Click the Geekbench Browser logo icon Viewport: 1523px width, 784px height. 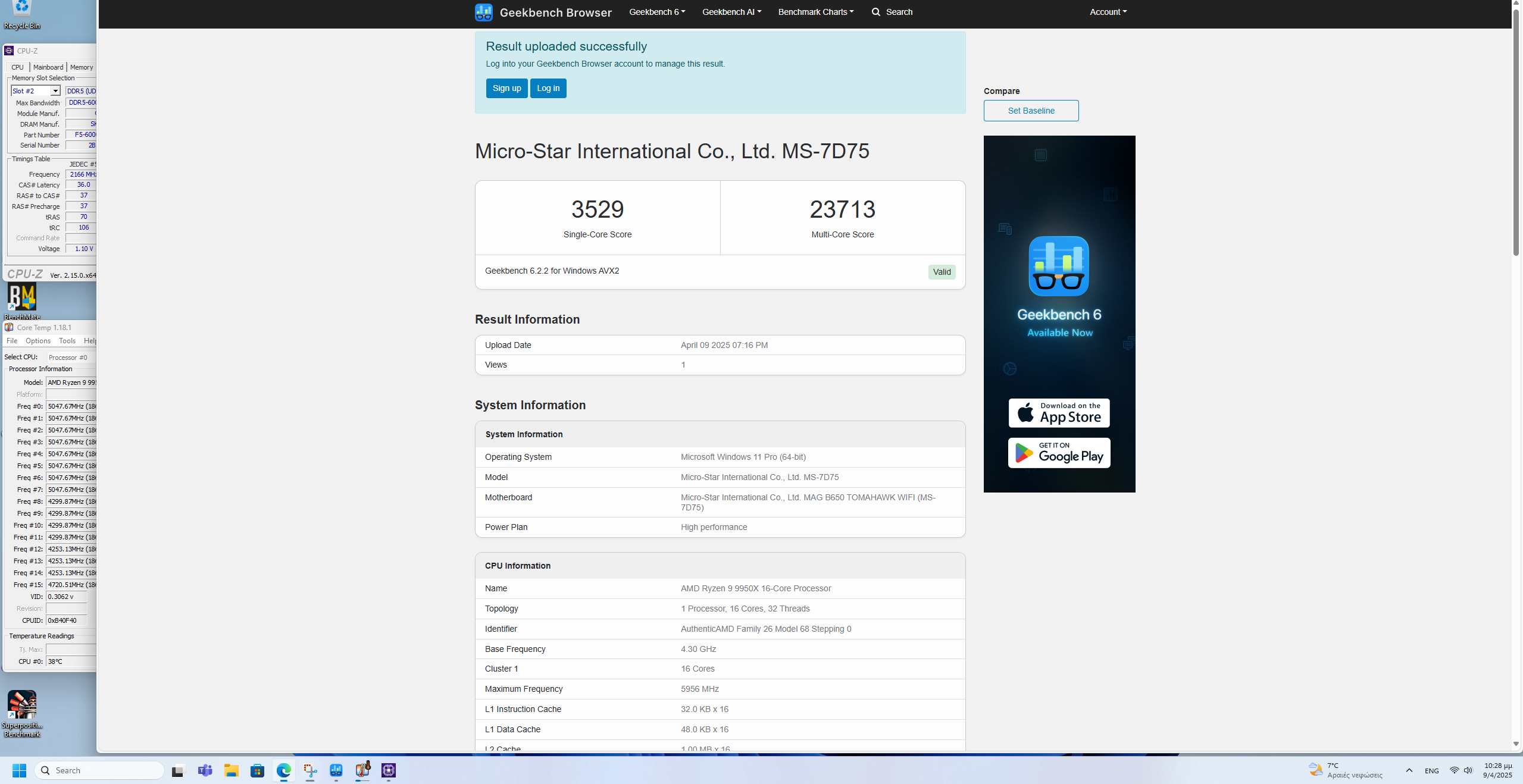click(x=483, y=12)
